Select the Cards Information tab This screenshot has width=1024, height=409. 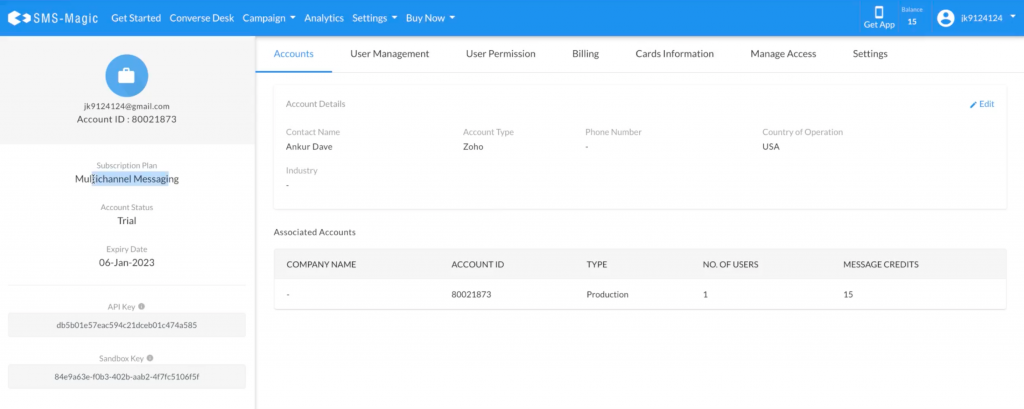point(674,54)
